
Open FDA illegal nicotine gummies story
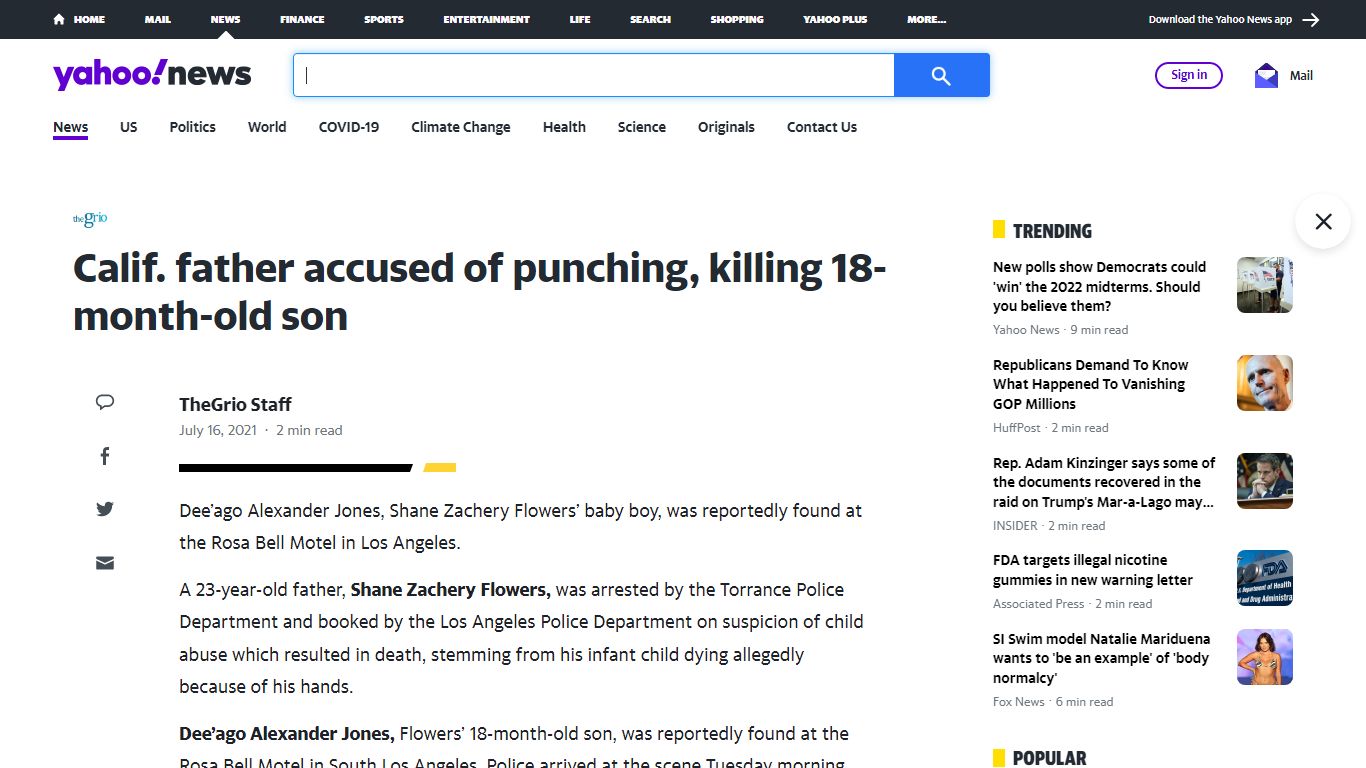[x=1093, y=570]
